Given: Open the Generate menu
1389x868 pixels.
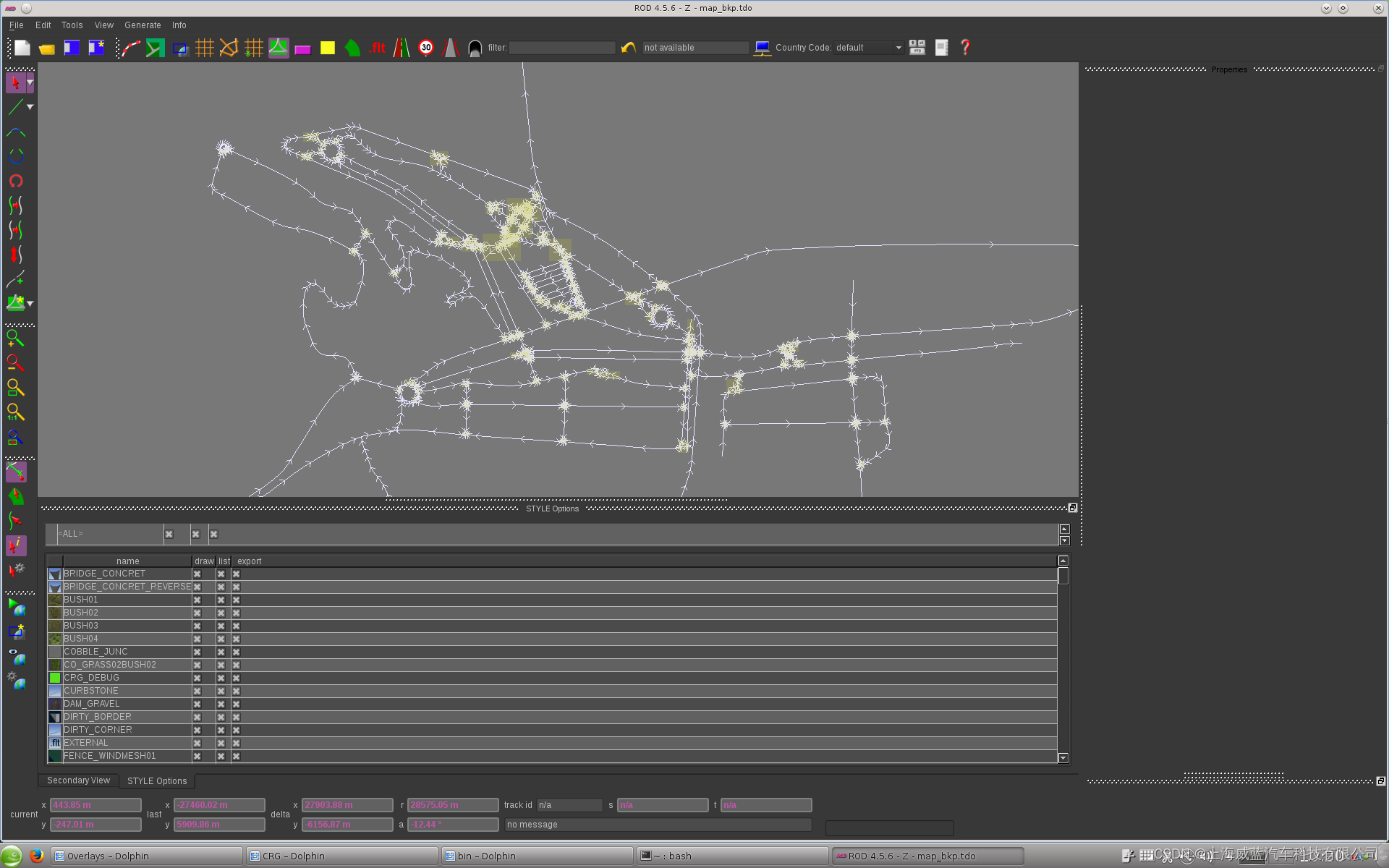Looking at the screenshot, I should pos(143,25).
